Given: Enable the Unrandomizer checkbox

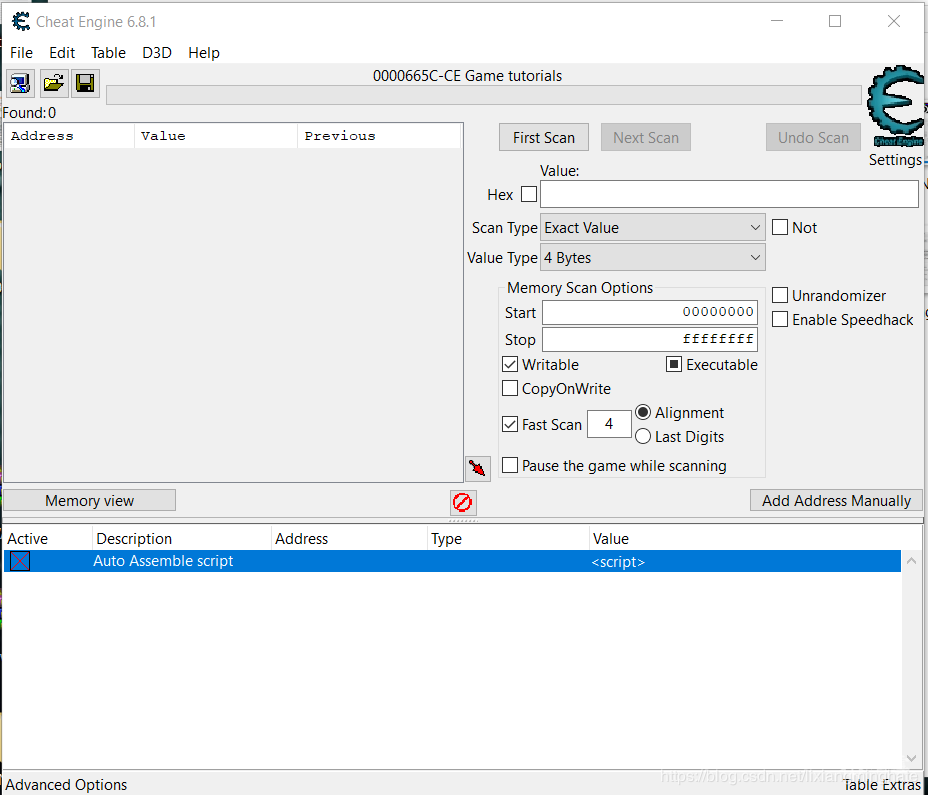Looking at the screenshot, I should coord(780,295).
